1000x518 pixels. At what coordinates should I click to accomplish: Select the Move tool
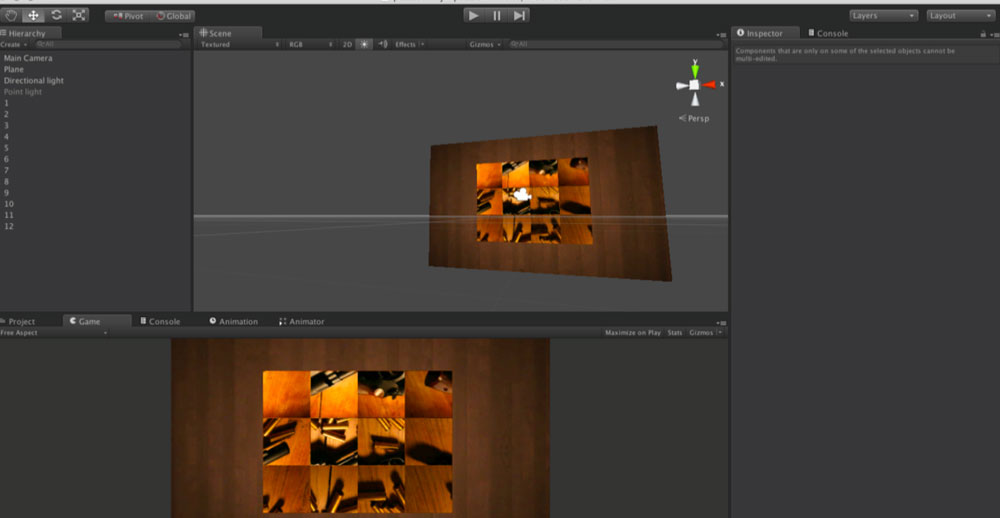tap(33, 15)
